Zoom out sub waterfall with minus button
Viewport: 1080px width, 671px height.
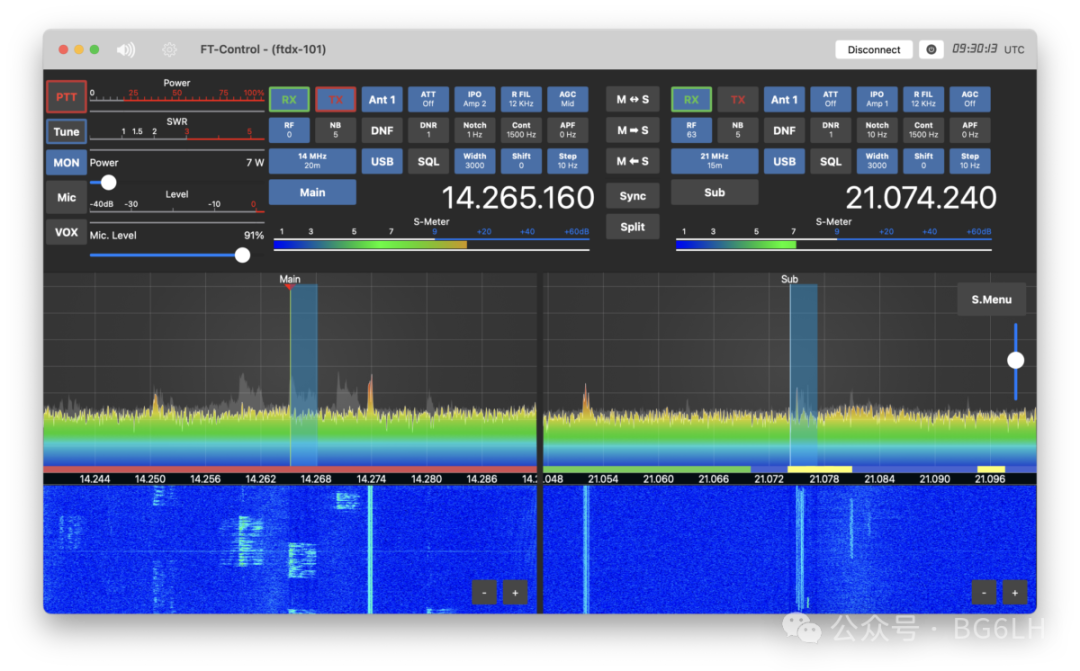click(x=984, y=592)
